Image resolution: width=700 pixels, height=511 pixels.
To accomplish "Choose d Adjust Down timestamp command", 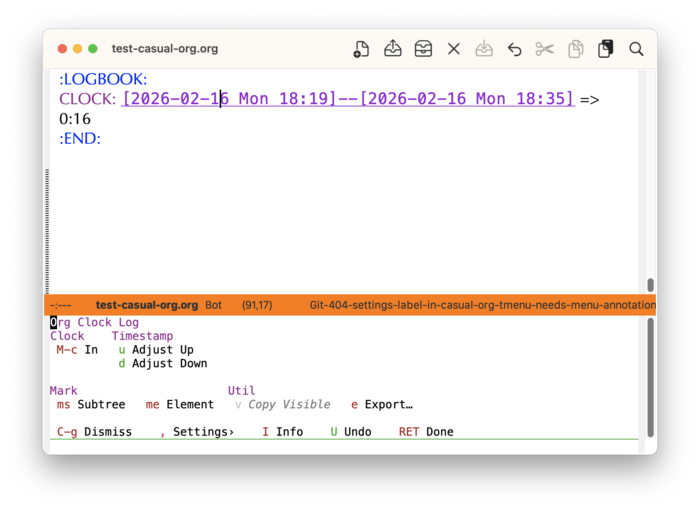I will point(162,364).
